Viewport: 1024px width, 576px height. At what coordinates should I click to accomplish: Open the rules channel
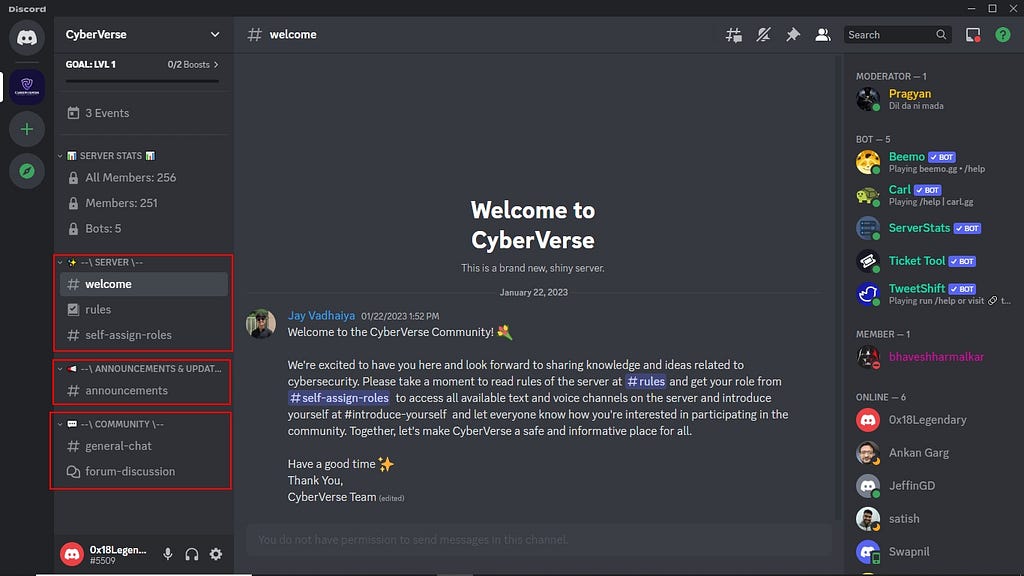[x=144, y=310]
